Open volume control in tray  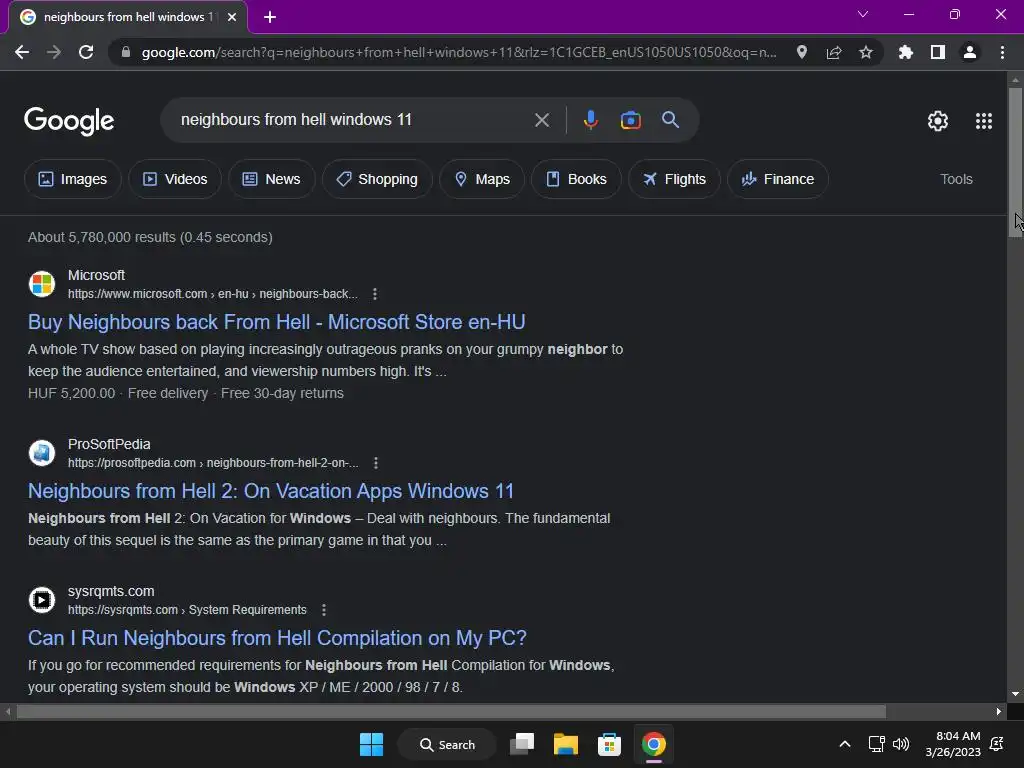click(x=901, y=744)
